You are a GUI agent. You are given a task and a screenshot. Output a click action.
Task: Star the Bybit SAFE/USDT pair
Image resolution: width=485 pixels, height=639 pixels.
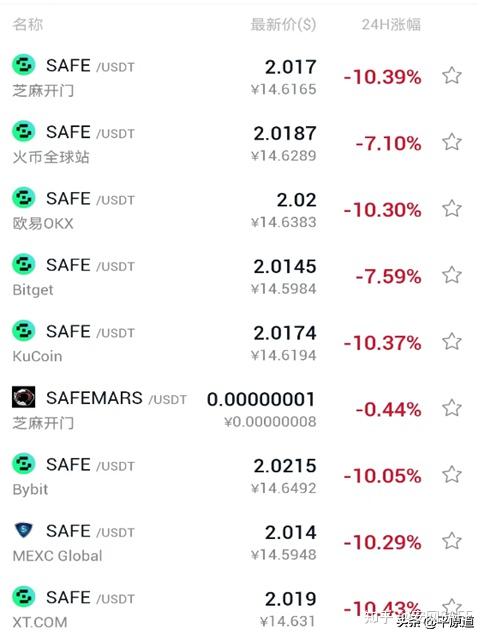pyautogui.click(x=452, y=474)
